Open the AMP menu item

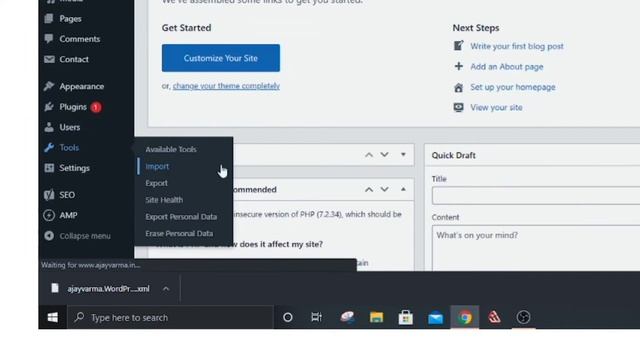click(x=68, y=216)
